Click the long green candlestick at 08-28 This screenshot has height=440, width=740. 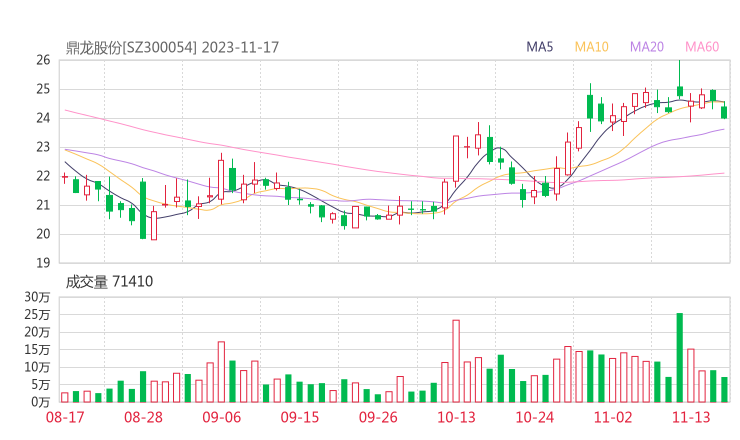pyautogui.click(x=143, y=209)
